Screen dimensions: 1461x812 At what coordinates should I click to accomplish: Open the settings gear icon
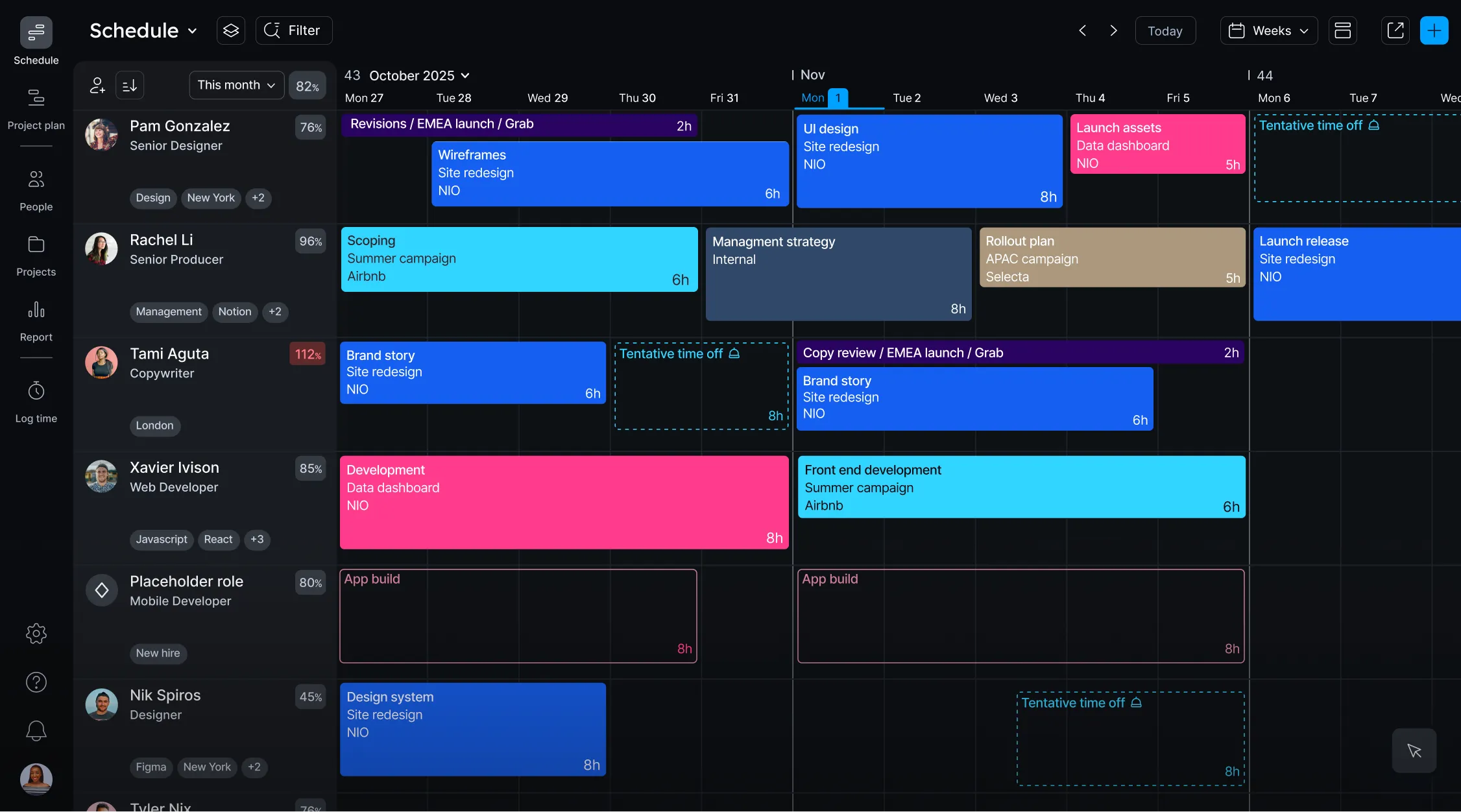36,634
